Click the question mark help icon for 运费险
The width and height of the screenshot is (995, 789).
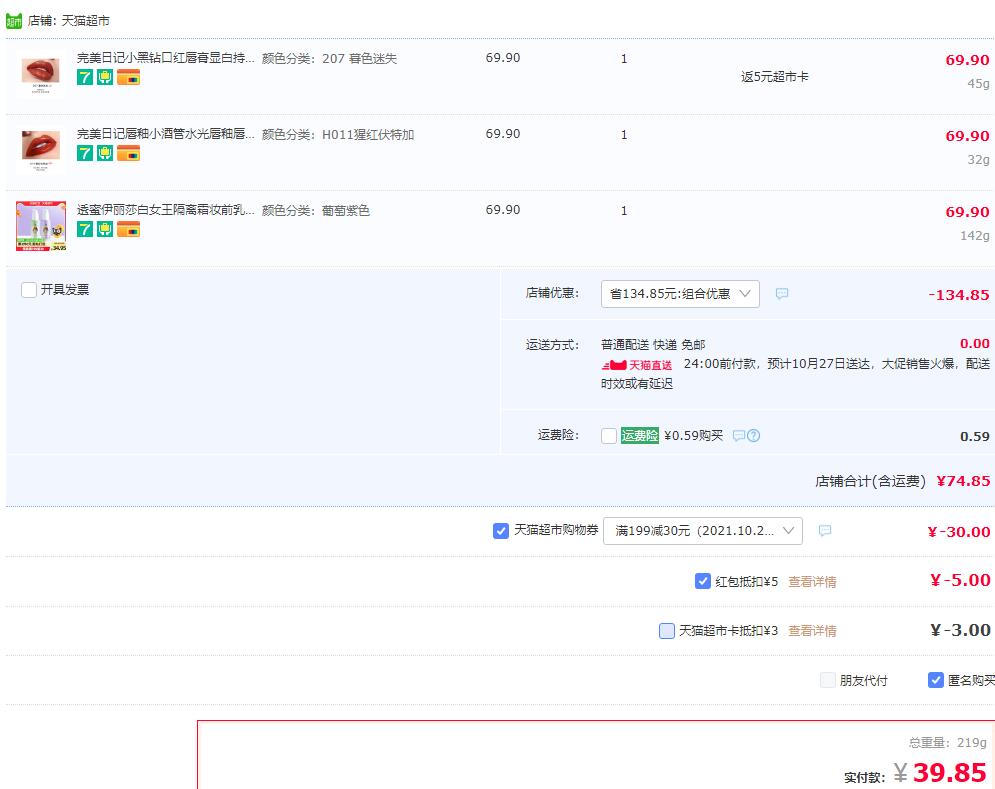[753, 435]
